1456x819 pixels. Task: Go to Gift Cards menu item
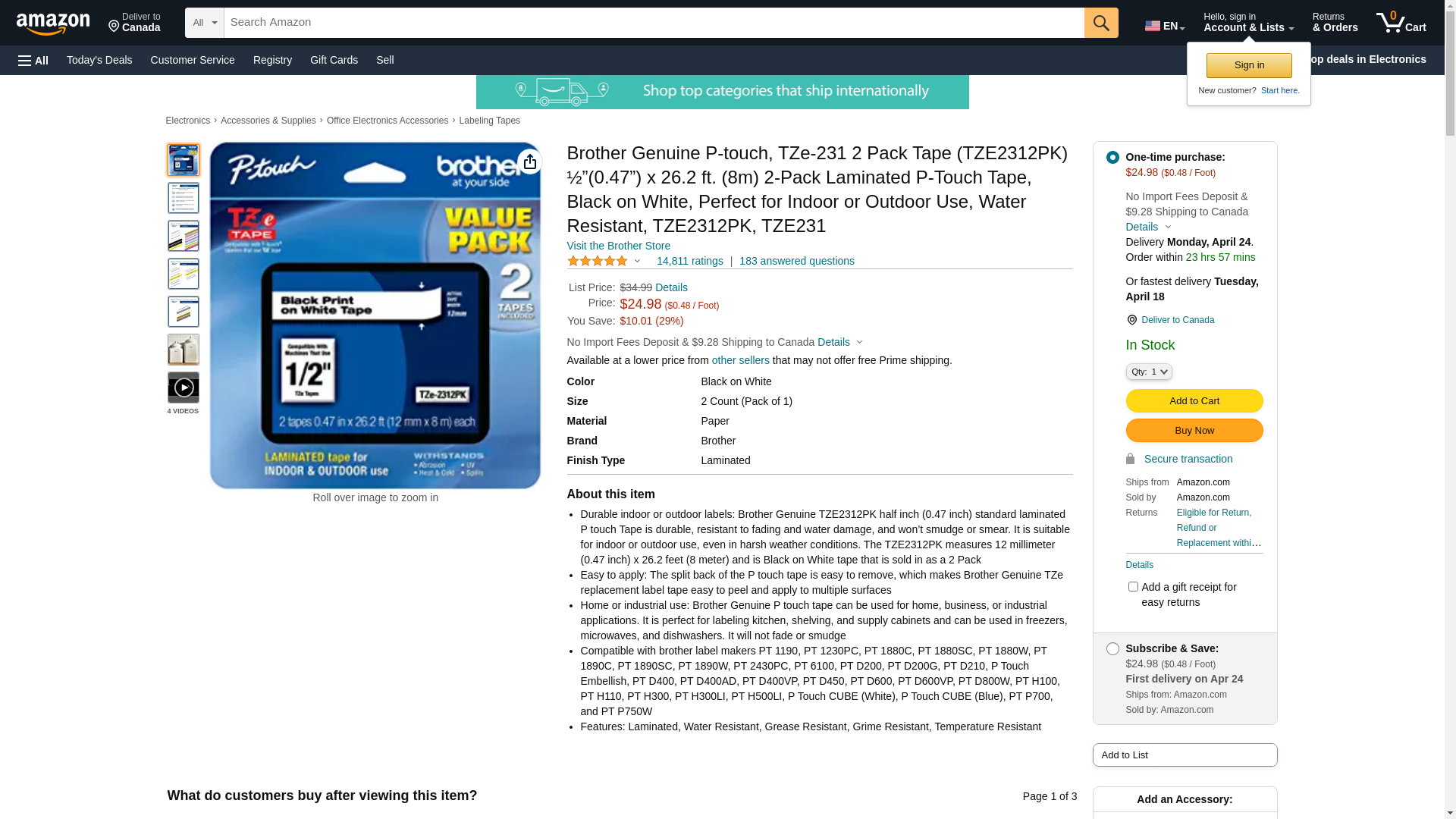(x=334, y=60)
